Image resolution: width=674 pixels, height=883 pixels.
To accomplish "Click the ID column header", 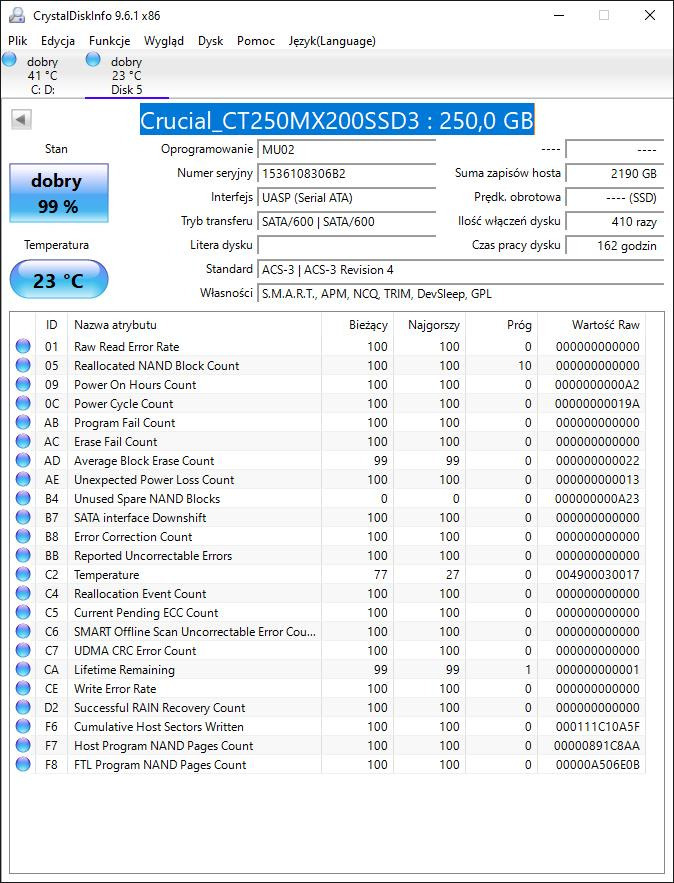I will [51, 325].
